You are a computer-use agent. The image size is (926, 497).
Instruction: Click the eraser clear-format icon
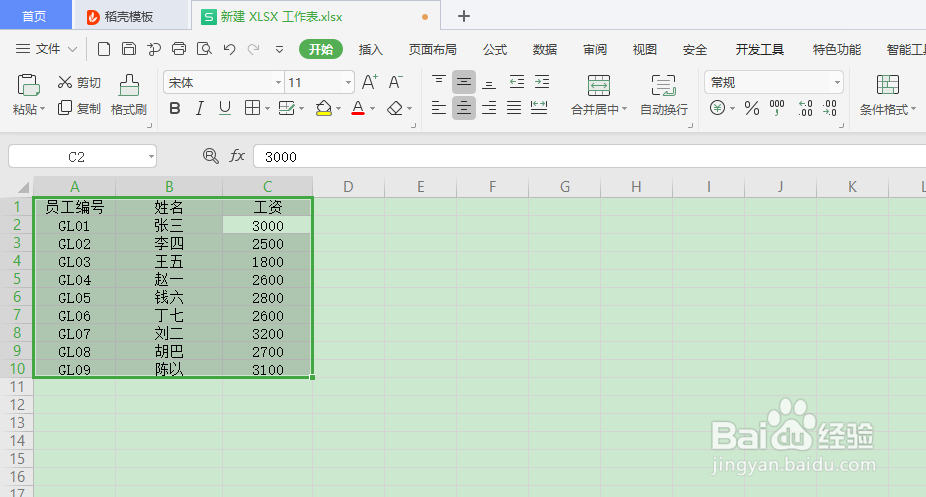click(394, 109)
